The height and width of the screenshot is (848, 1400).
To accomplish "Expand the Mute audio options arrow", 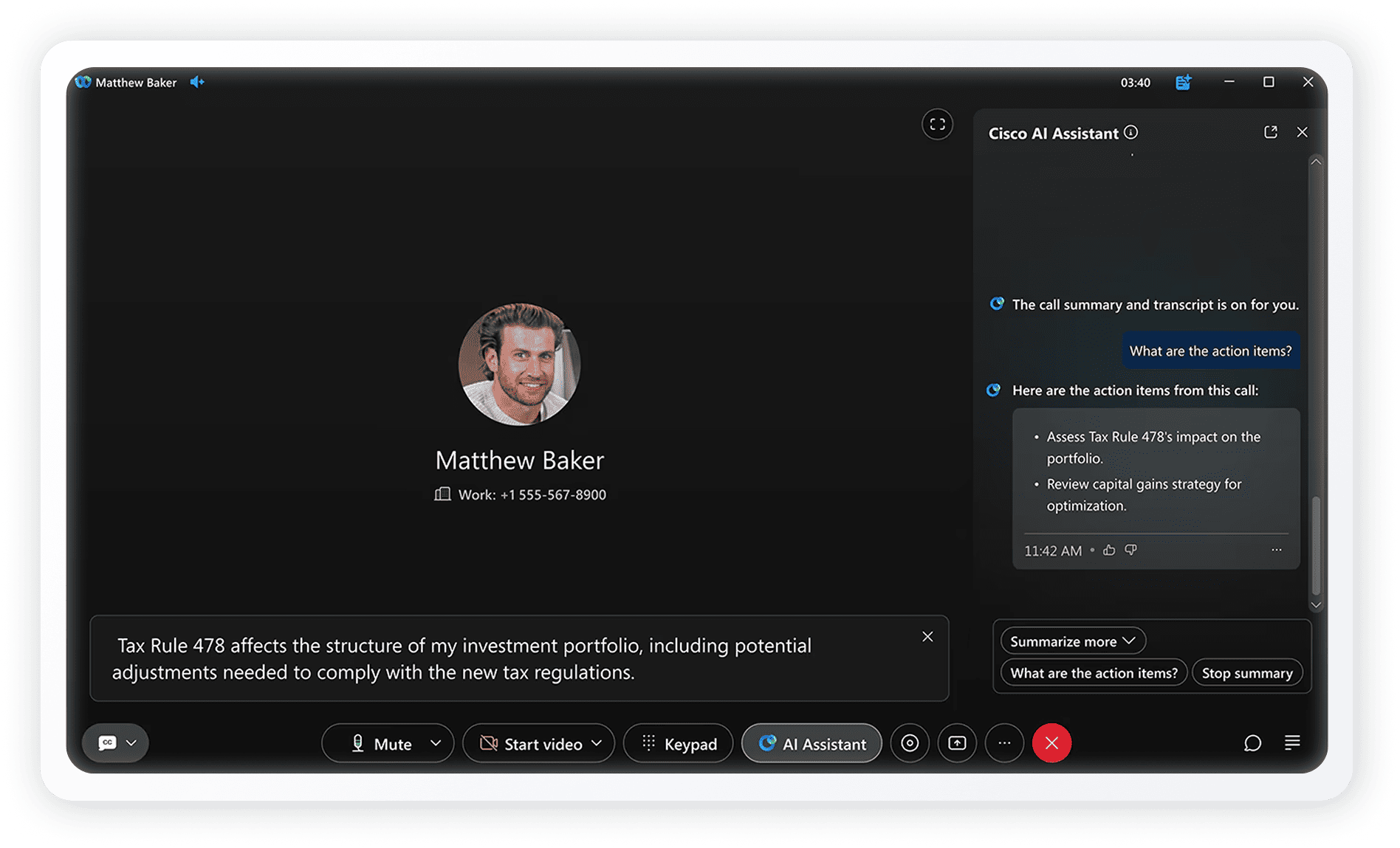I will coord(436,743).
